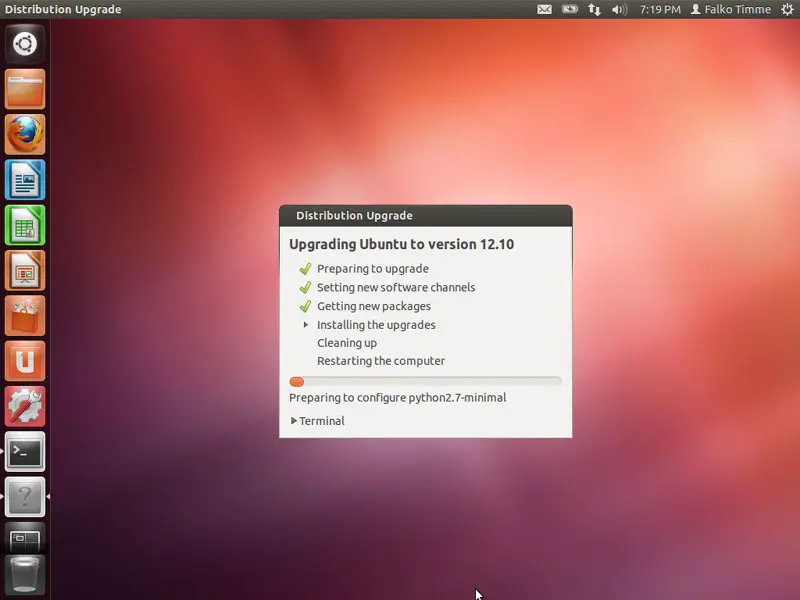Click the Installing the upgrades arrow marker
800x600 pixels.
point(306,324)
